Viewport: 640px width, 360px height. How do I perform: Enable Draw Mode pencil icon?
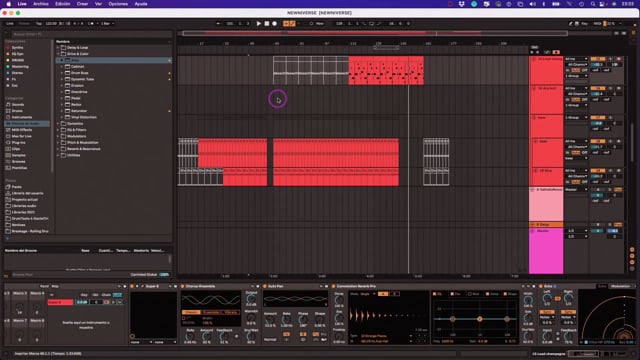coord(571,24)
